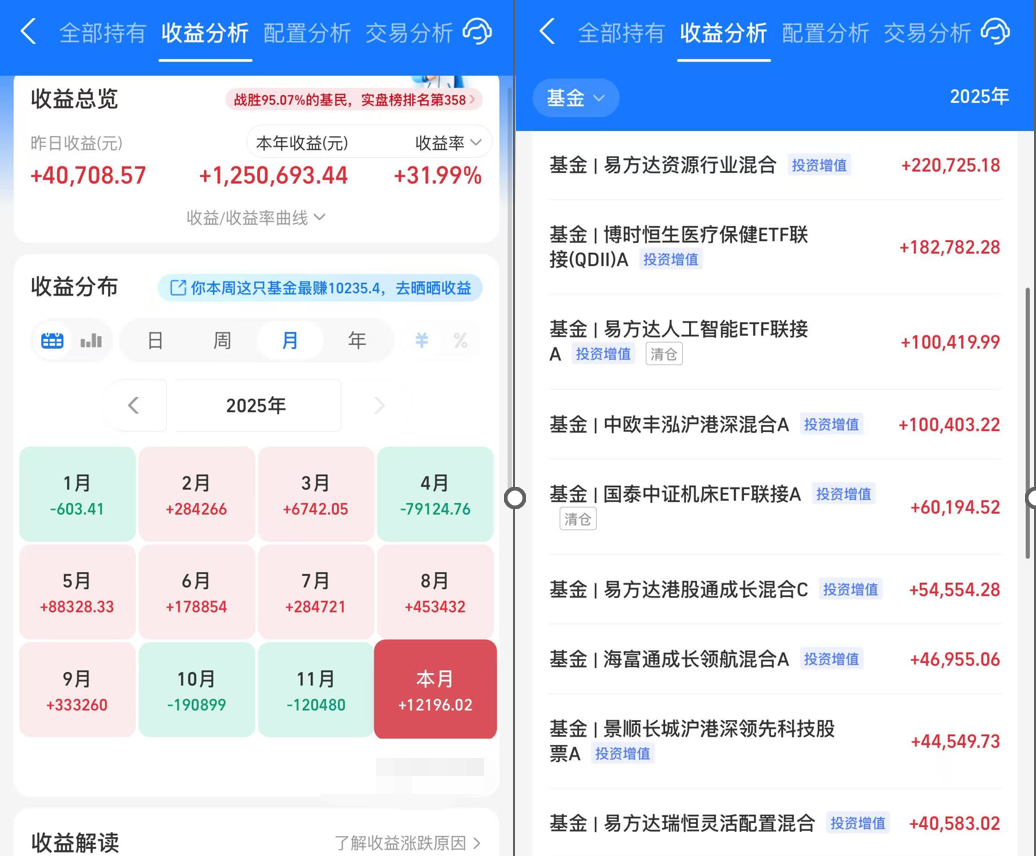Open 收益分析 tab in left panel
Screen dimensions: 1036x856
(x=205, y=33)
